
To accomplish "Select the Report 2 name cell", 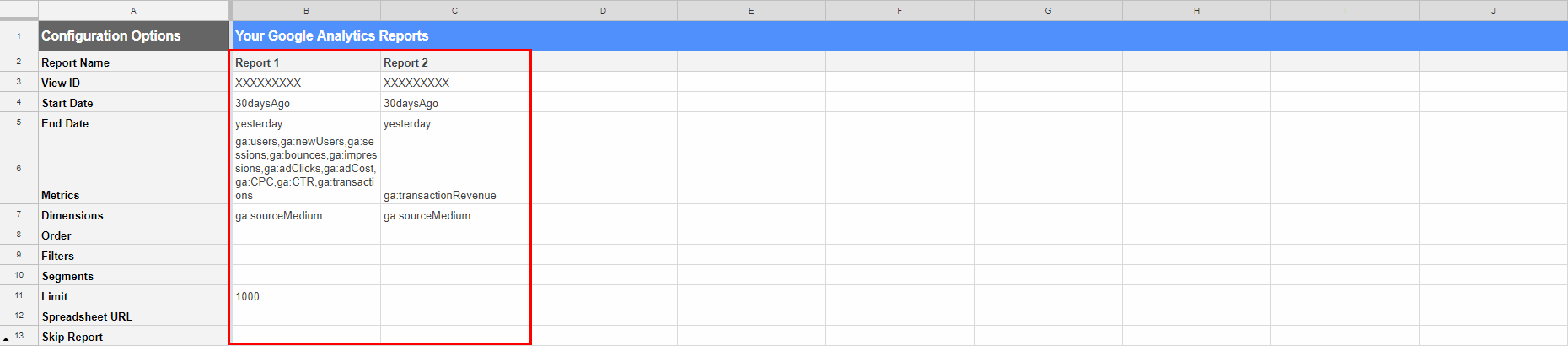I will point(454,62).
